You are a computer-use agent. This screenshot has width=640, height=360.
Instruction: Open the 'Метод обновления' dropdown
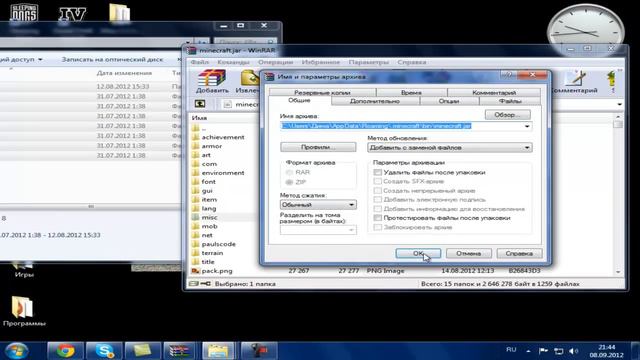click(x=449, y=147)
